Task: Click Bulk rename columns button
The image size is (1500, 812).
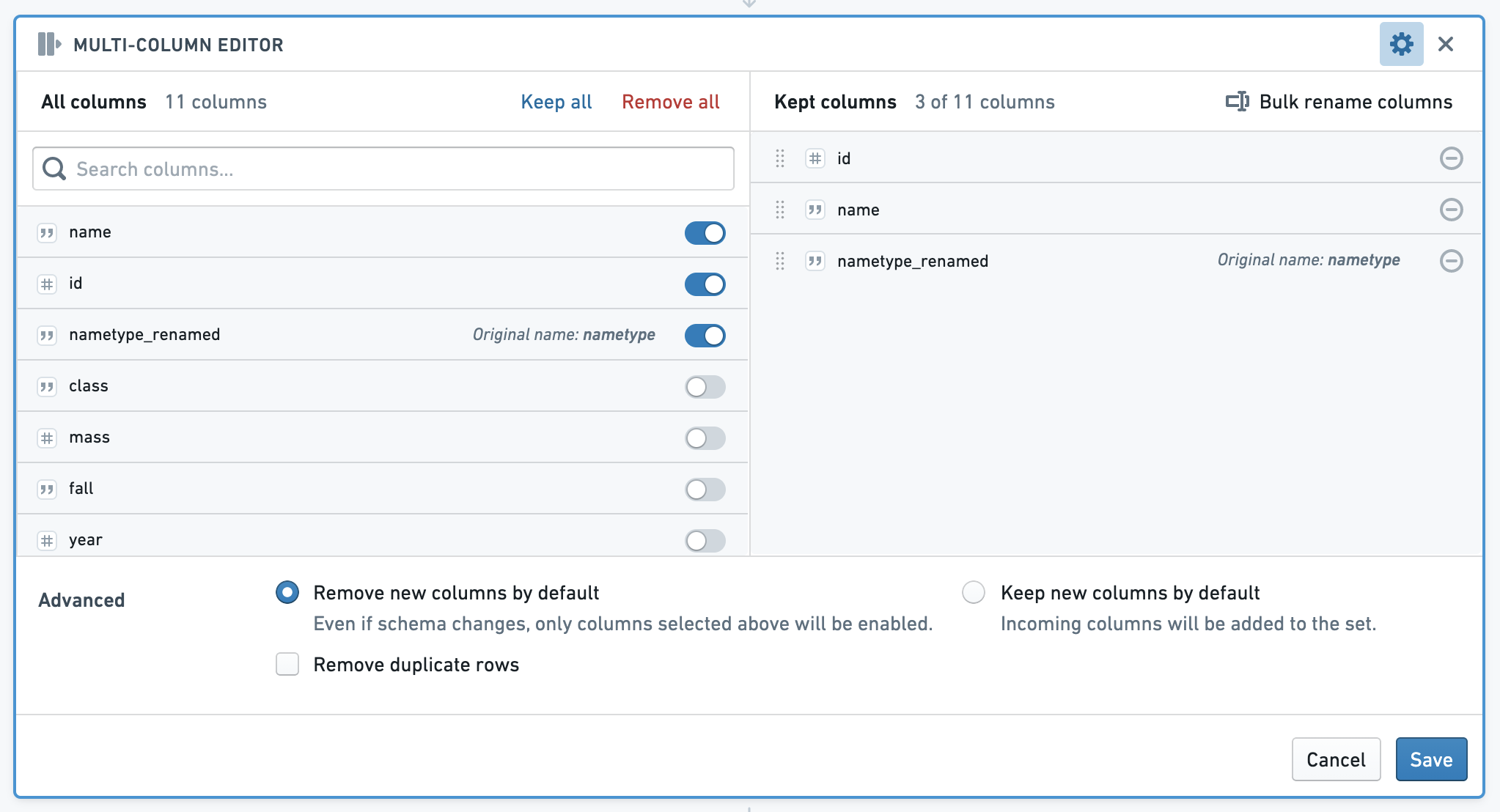Action: point(1339,102)
